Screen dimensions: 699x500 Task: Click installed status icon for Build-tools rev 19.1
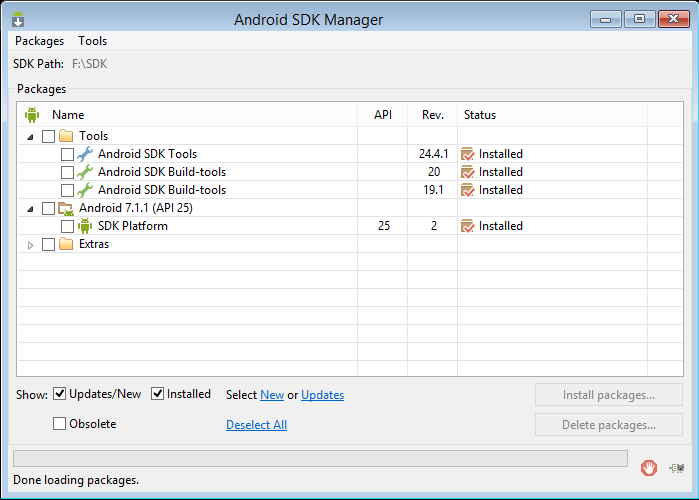pyautogui.click(x=468, y=190)
